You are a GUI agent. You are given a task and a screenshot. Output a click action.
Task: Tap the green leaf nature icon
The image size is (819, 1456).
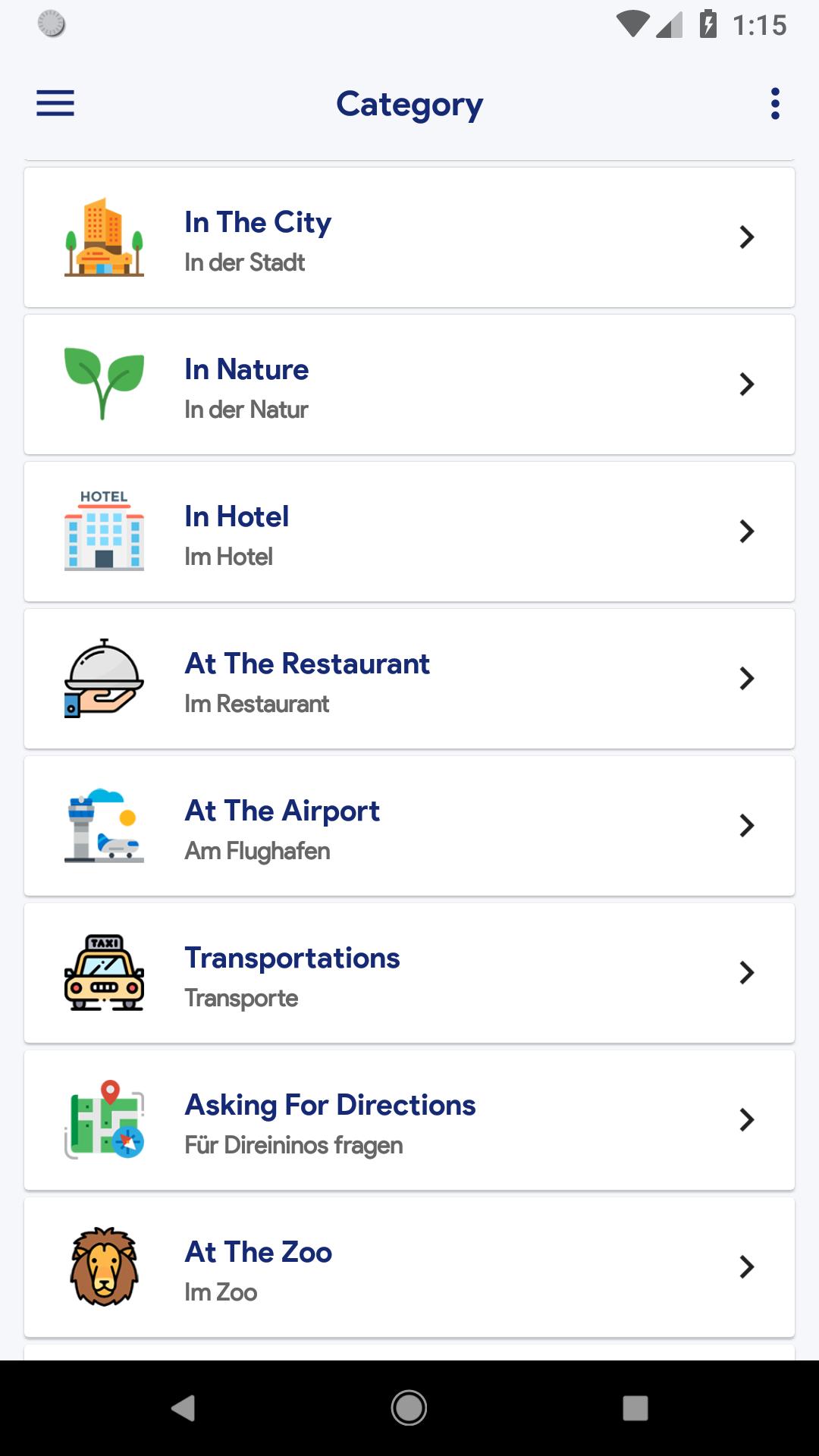point(104,384)
